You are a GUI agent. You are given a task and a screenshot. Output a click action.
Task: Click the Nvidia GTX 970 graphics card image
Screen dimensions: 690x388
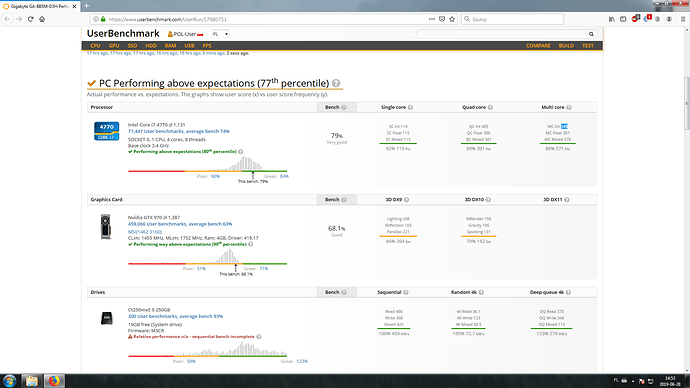point(106,227)
